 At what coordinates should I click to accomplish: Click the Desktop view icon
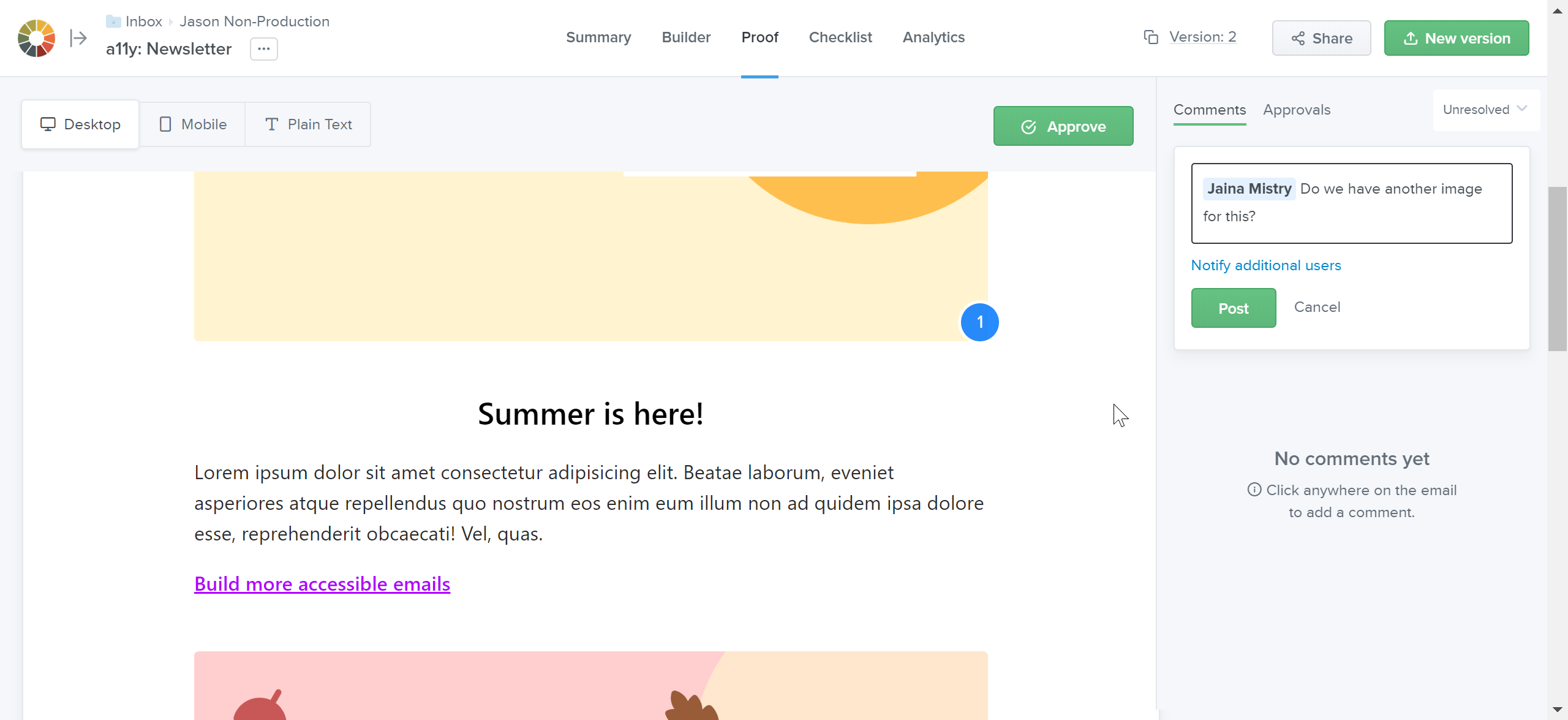coord(48,124)
